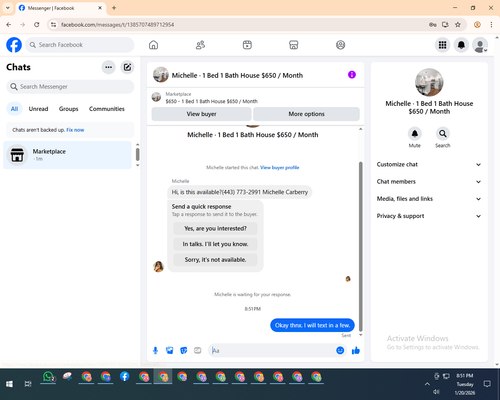Click the Fix now backup link
This screenshot has height=400, width=500.
[75, 130]
